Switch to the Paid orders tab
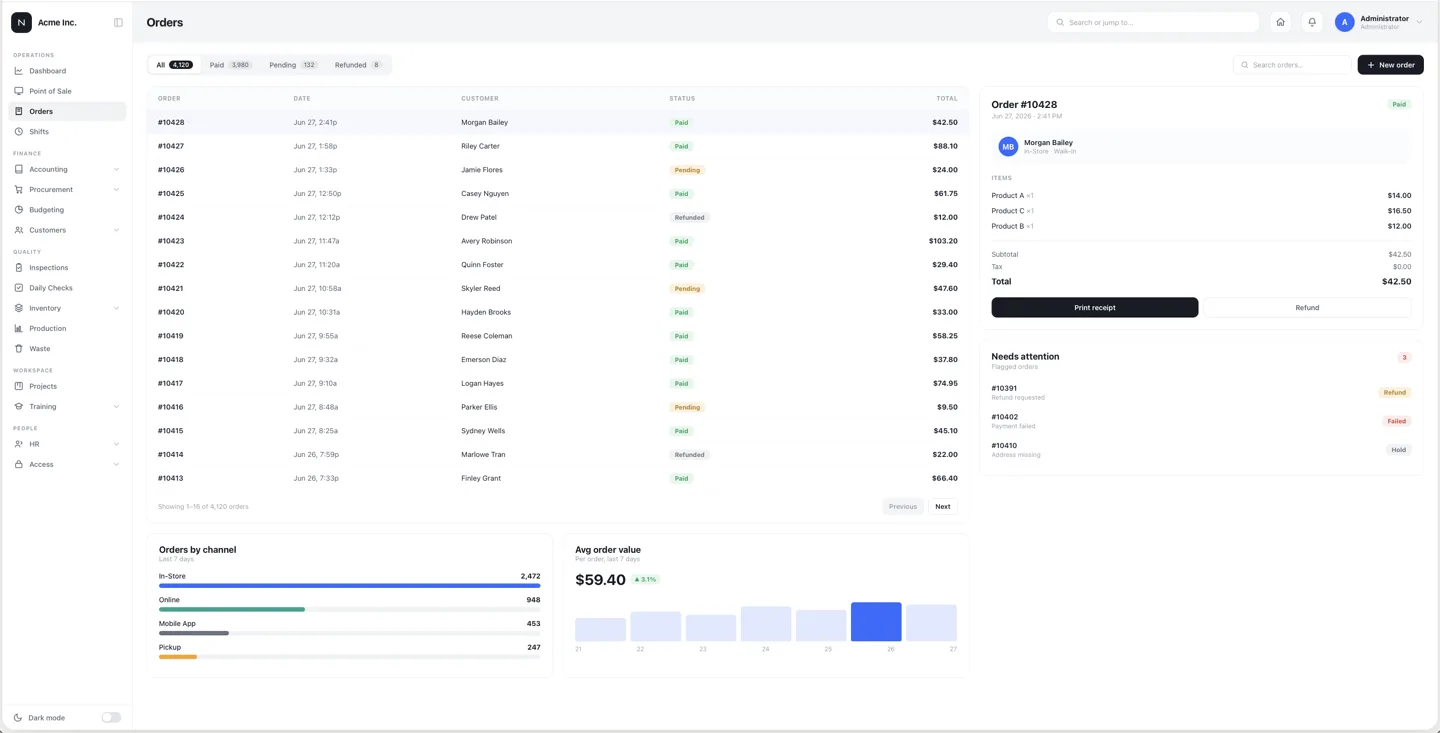1440x733 pixels. point(230,65)
